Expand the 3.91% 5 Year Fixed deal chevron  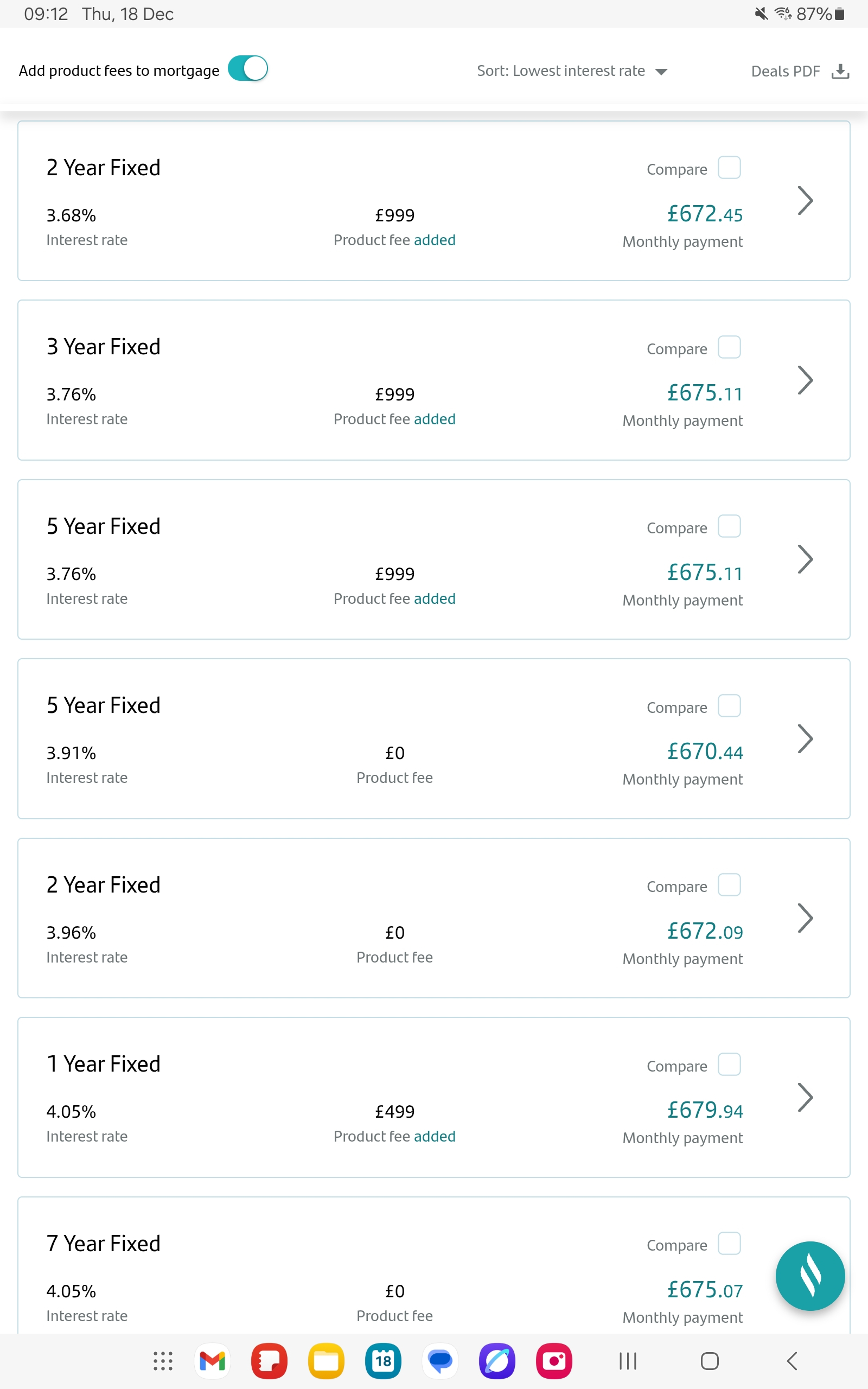tap(805, 738)
